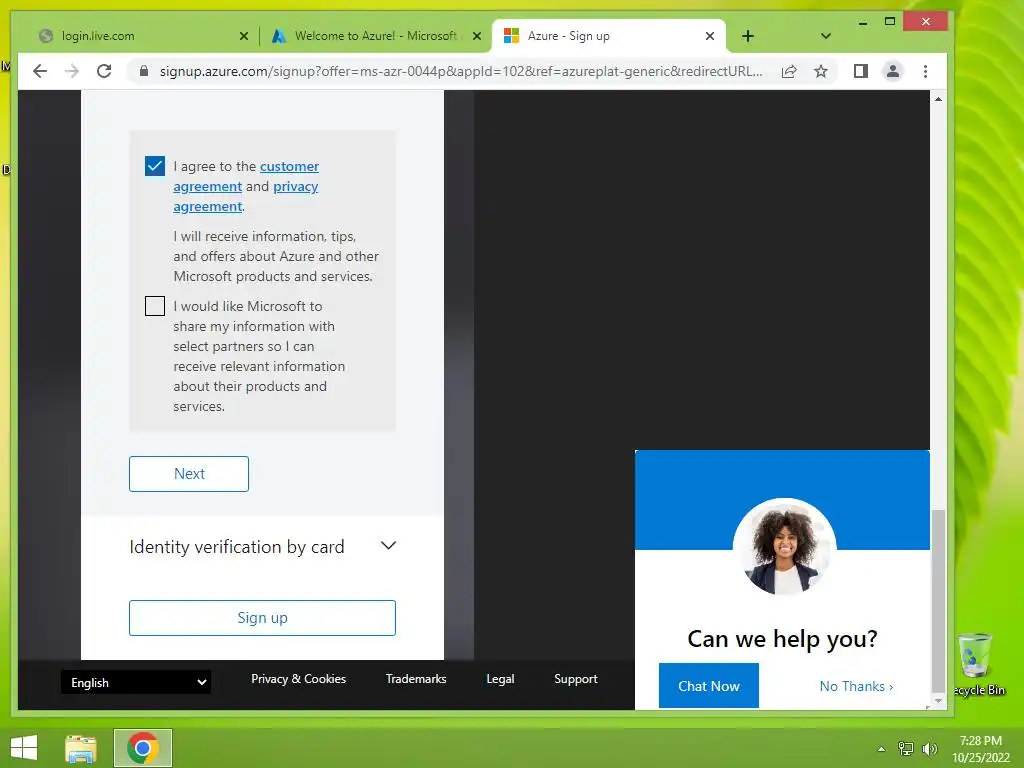Click the page vertical scrollbar thumb
Image resolution: width=1024 pixels, height=768 pixels.
tap(938, 600)
